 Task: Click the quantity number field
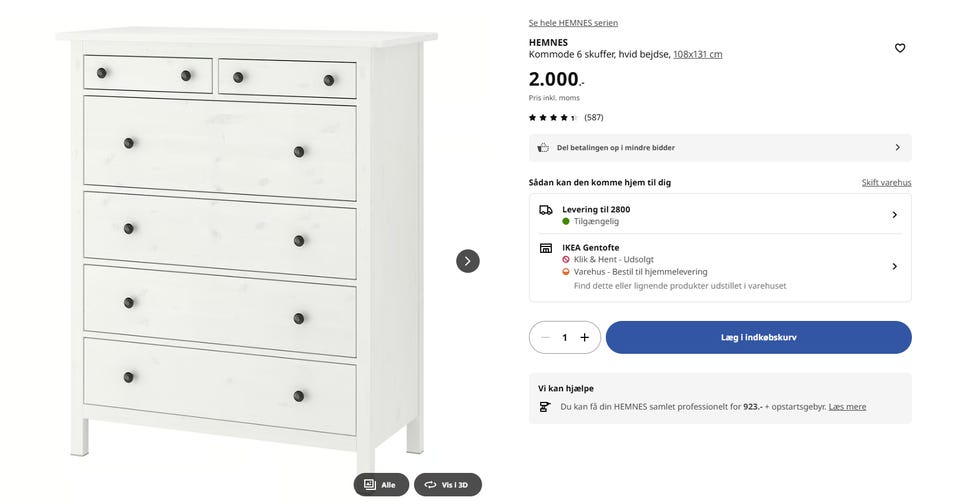tap(565, 337)
